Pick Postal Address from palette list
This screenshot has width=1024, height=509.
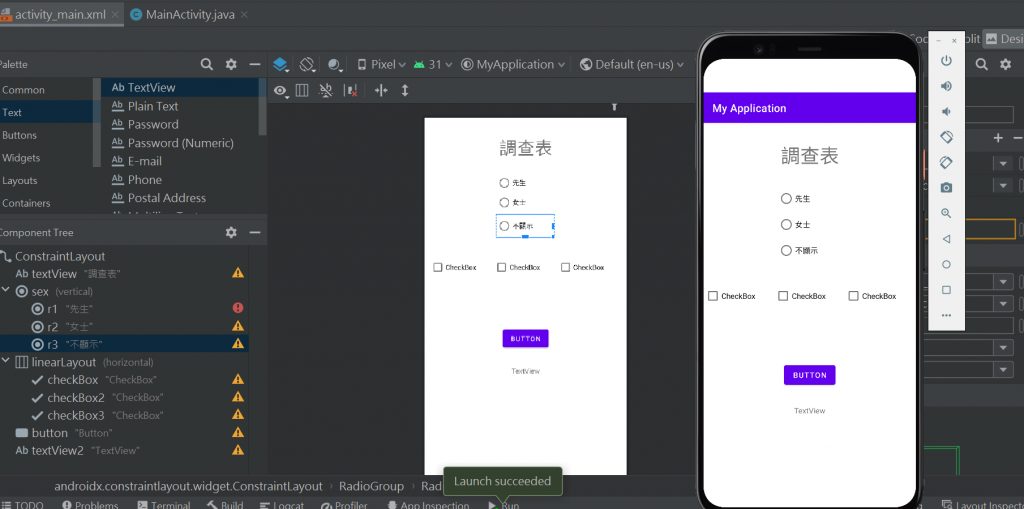(167, 198)
